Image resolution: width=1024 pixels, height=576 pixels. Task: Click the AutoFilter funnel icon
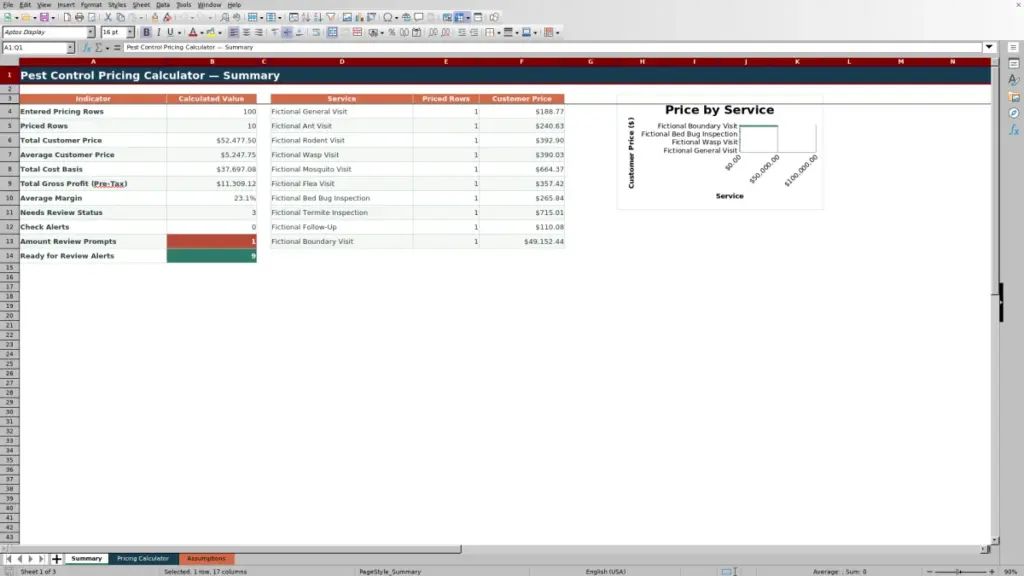(331, 17)
